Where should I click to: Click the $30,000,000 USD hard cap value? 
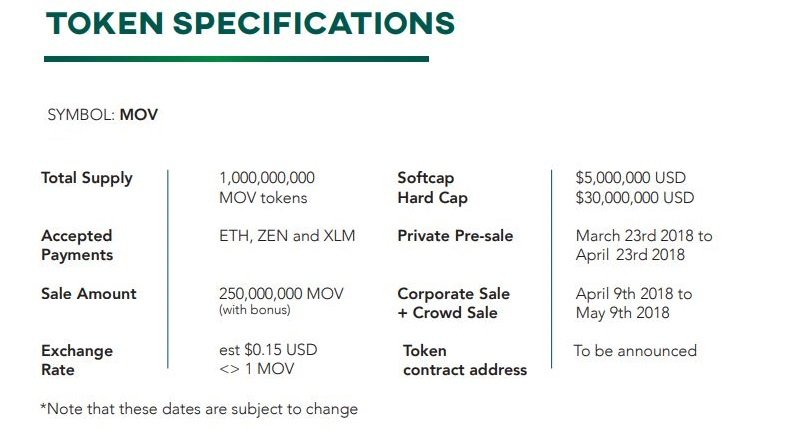pyautogui.click(x=635, y=198)
